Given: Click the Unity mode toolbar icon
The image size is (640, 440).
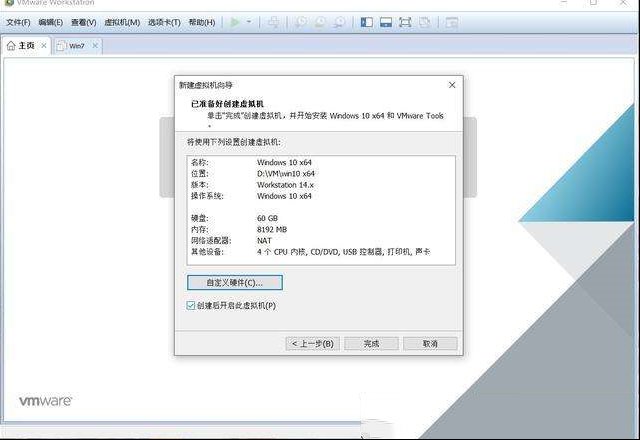Looking at the screenshot, I should pos(424,22).
